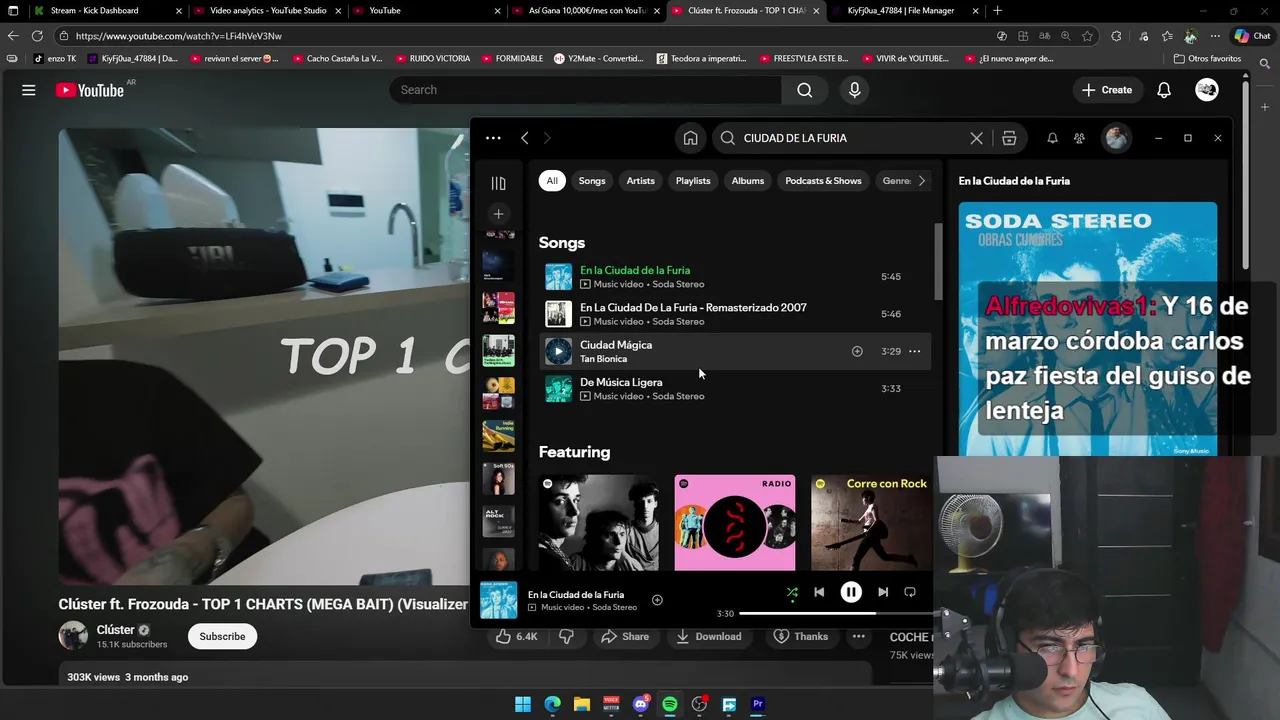Open the Spotify profile avatar menu
Image resolution: width=1280 pixels, height=720 pixels.
[x=1116, y=138]
